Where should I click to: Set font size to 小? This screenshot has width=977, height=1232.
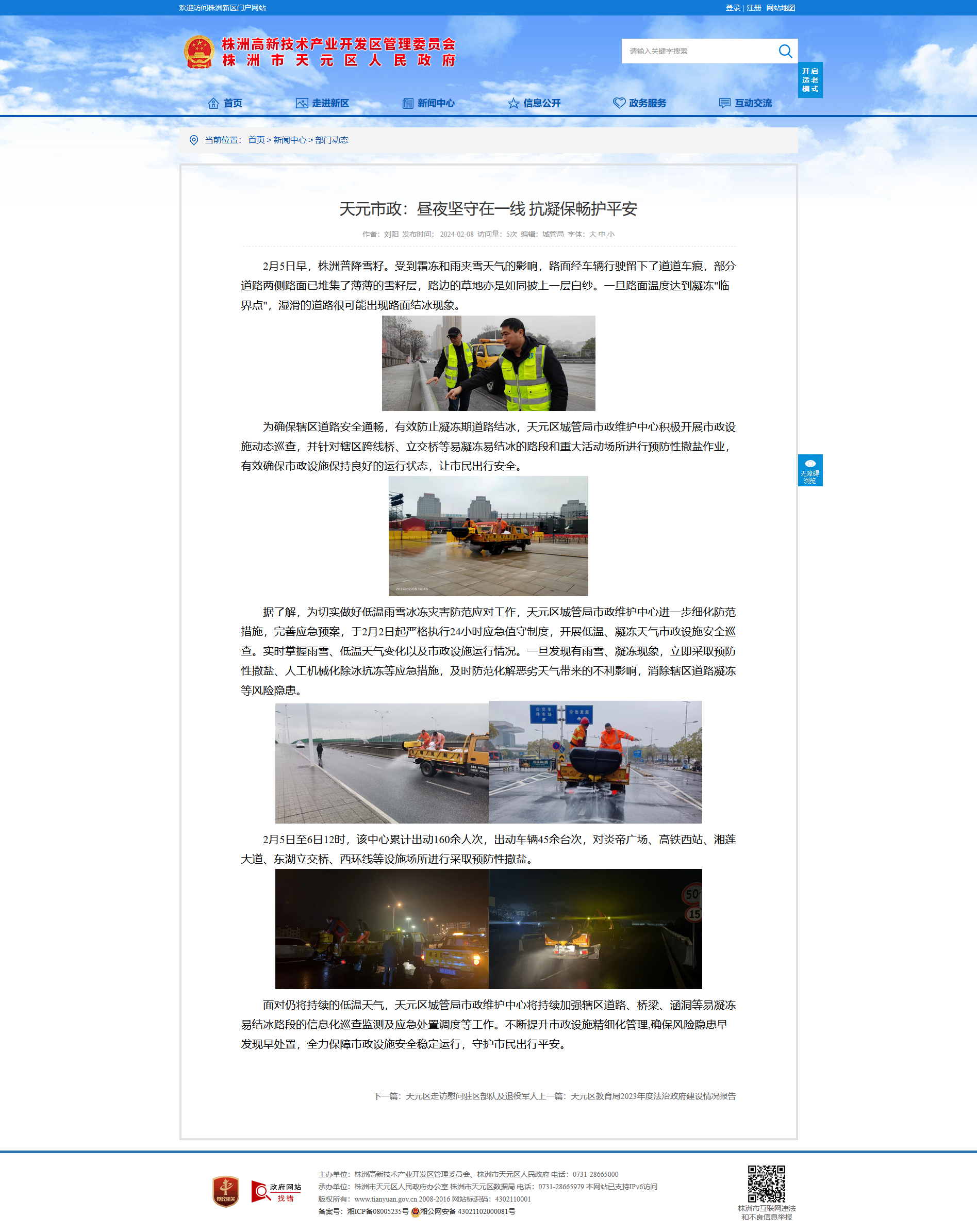click(x=611, y=234)
